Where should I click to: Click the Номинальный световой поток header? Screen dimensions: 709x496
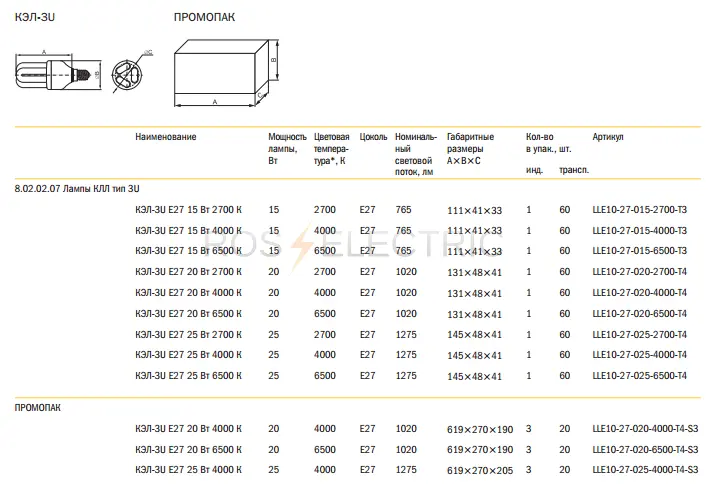pos(416,154)
